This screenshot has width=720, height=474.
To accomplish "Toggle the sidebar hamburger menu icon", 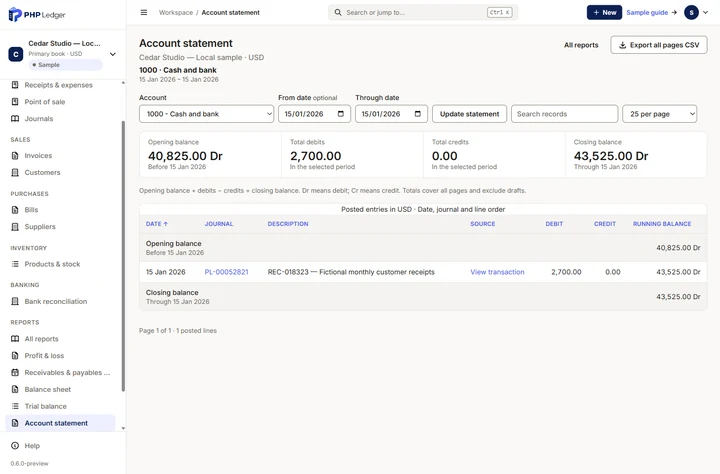I will click(144, 12).
